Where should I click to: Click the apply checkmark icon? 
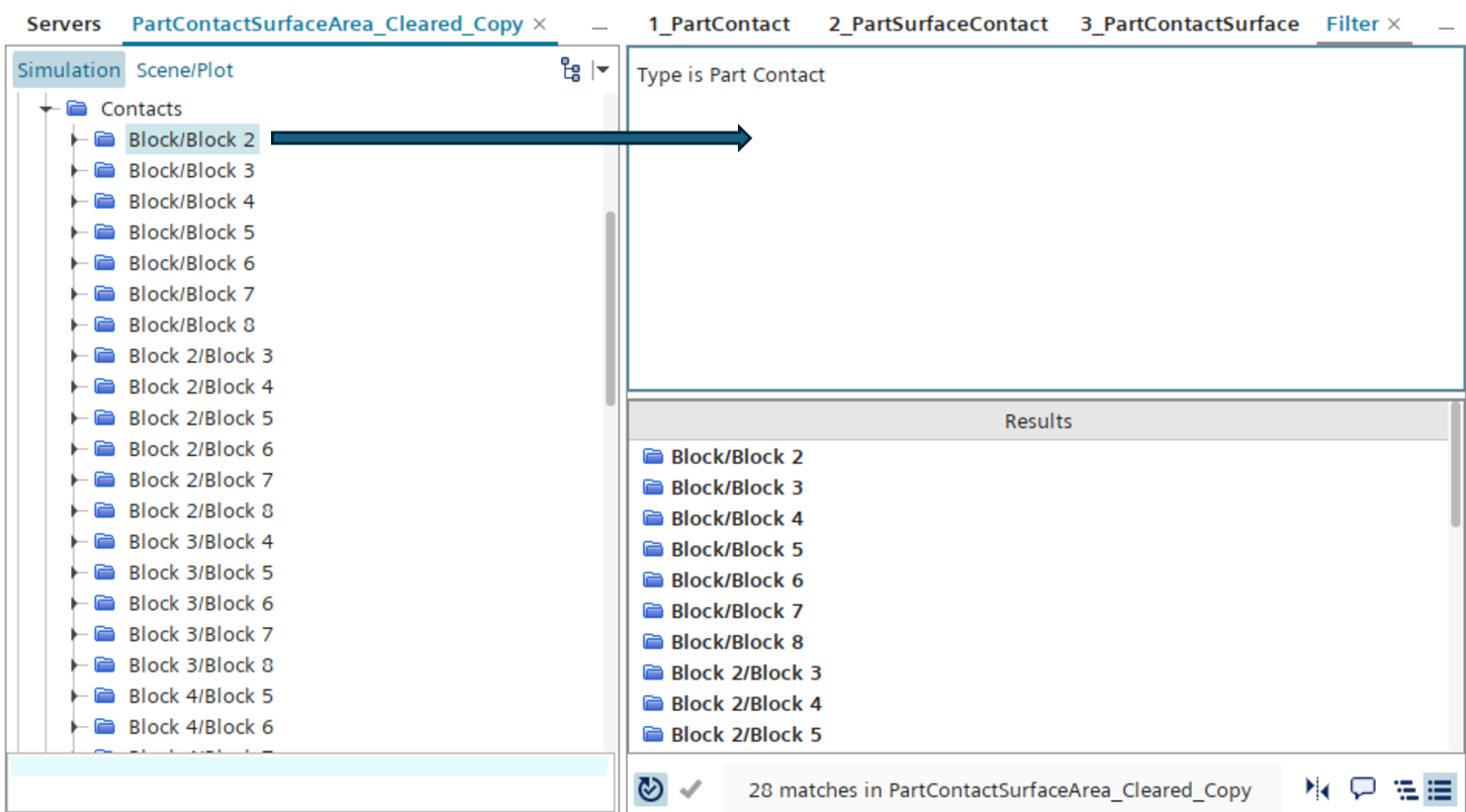point(691,789)
